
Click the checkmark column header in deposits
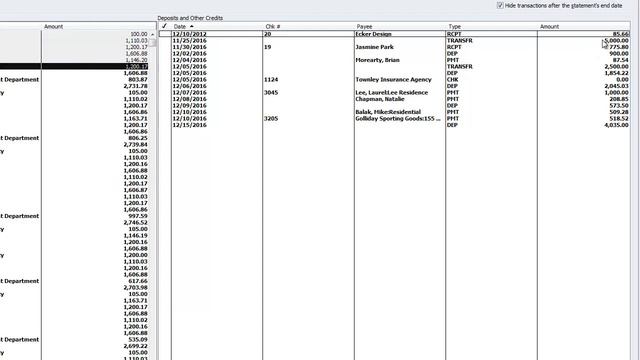(164, 27)
